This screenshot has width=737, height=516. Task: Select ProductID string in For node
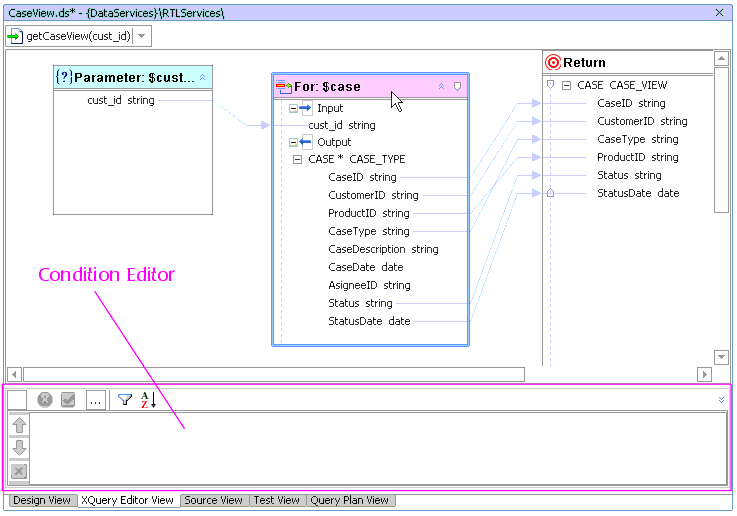pos(369,213)
